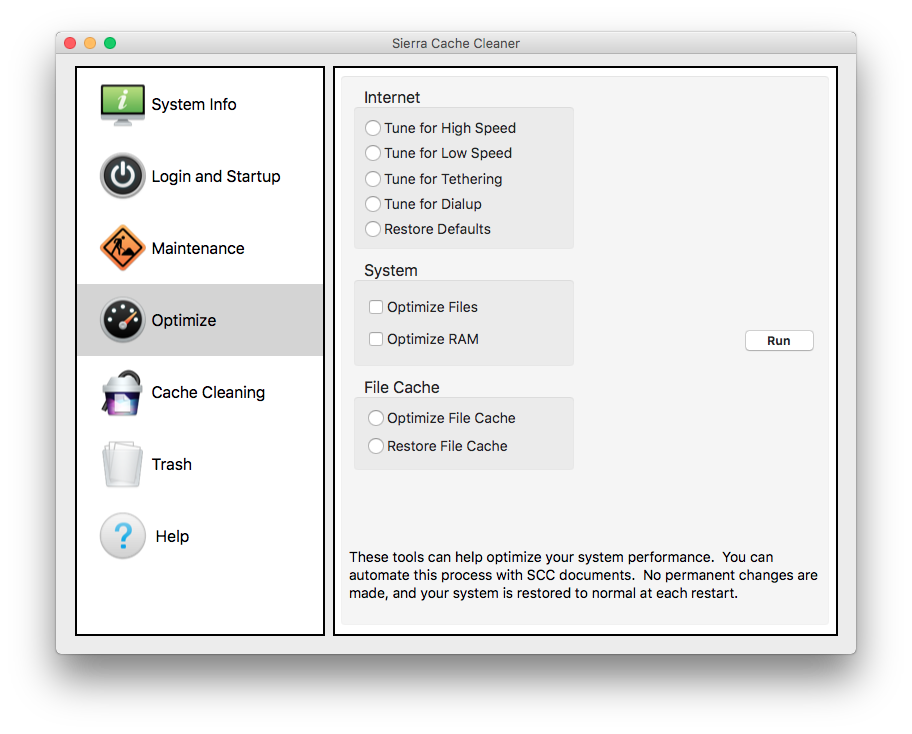The height and width of the screenshot is (734, 912).
Task: Click the Internet group heading
Action: pyautogui.click(x=392, y=98)
